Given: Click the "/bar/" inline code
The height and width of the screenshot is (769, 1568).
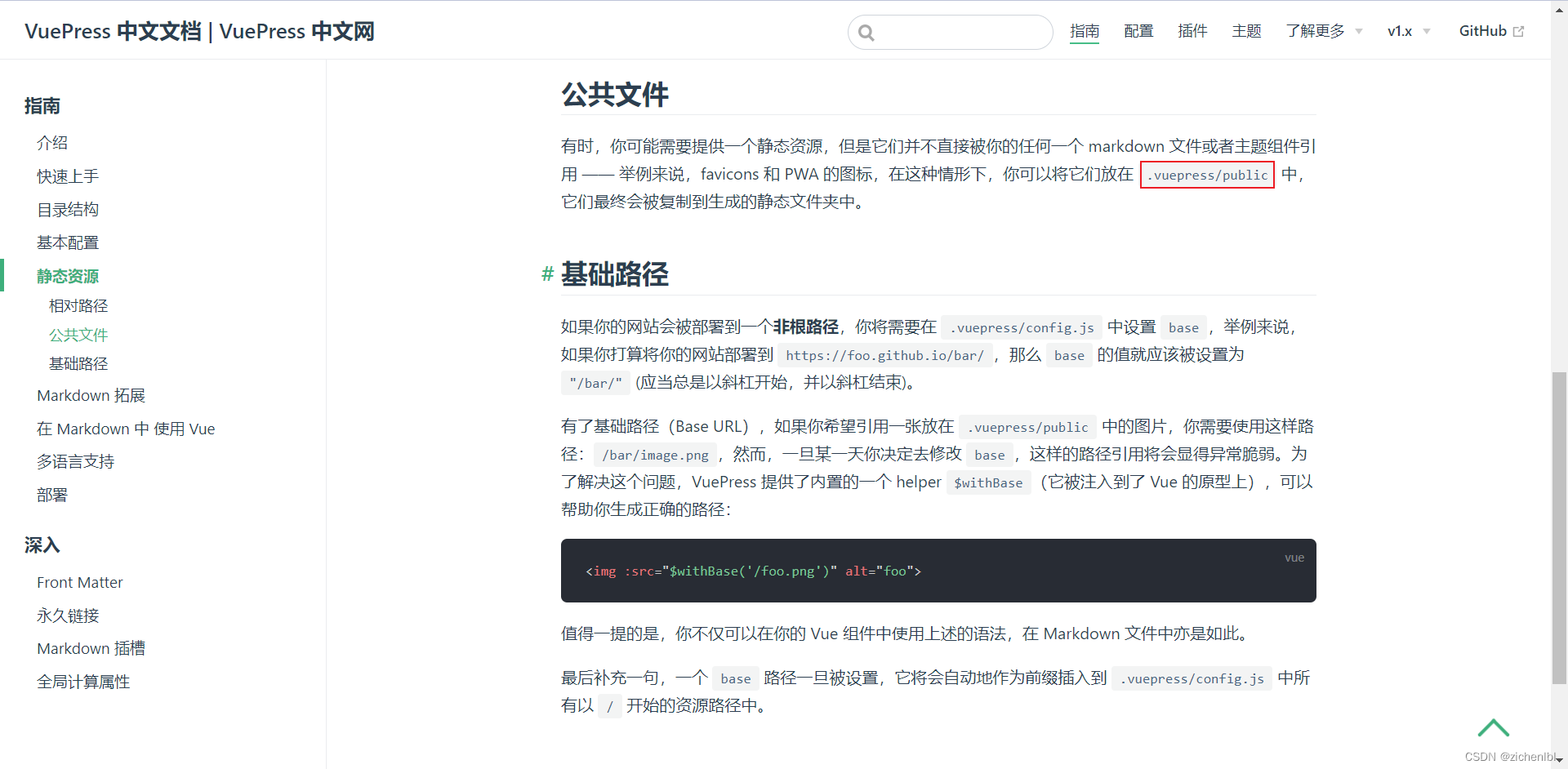Looking at the screenshot, I should 595,383.
